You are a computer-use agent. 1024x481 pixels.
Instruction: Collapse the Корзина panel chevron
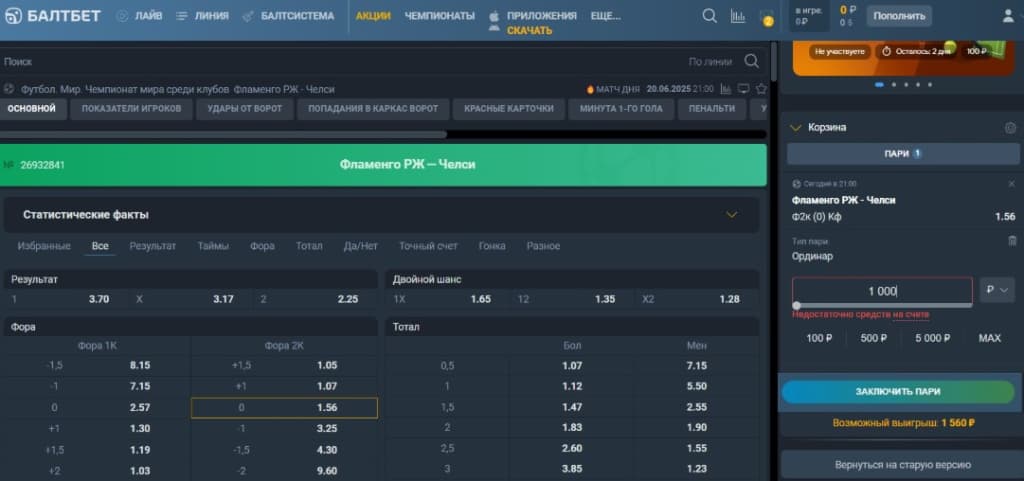tap(795, 128)
